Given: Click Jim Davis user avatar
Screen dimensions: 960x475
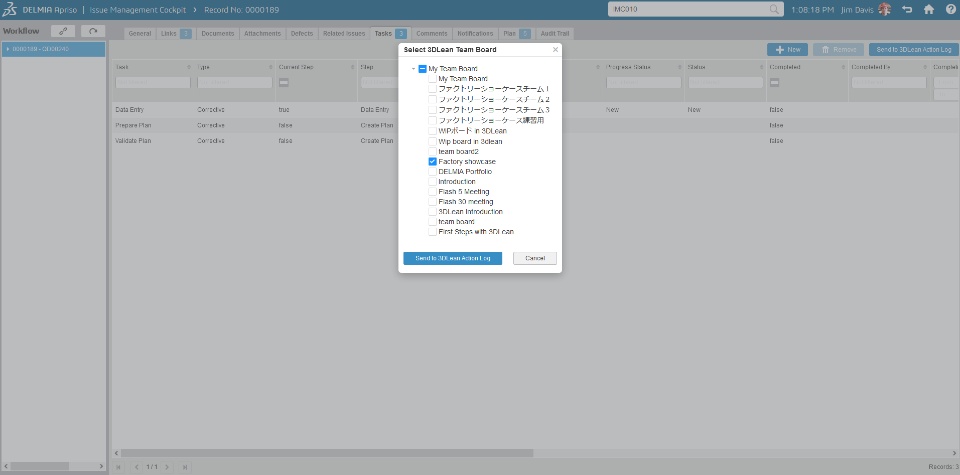Looking at the screenshot, I should [885, 9].
